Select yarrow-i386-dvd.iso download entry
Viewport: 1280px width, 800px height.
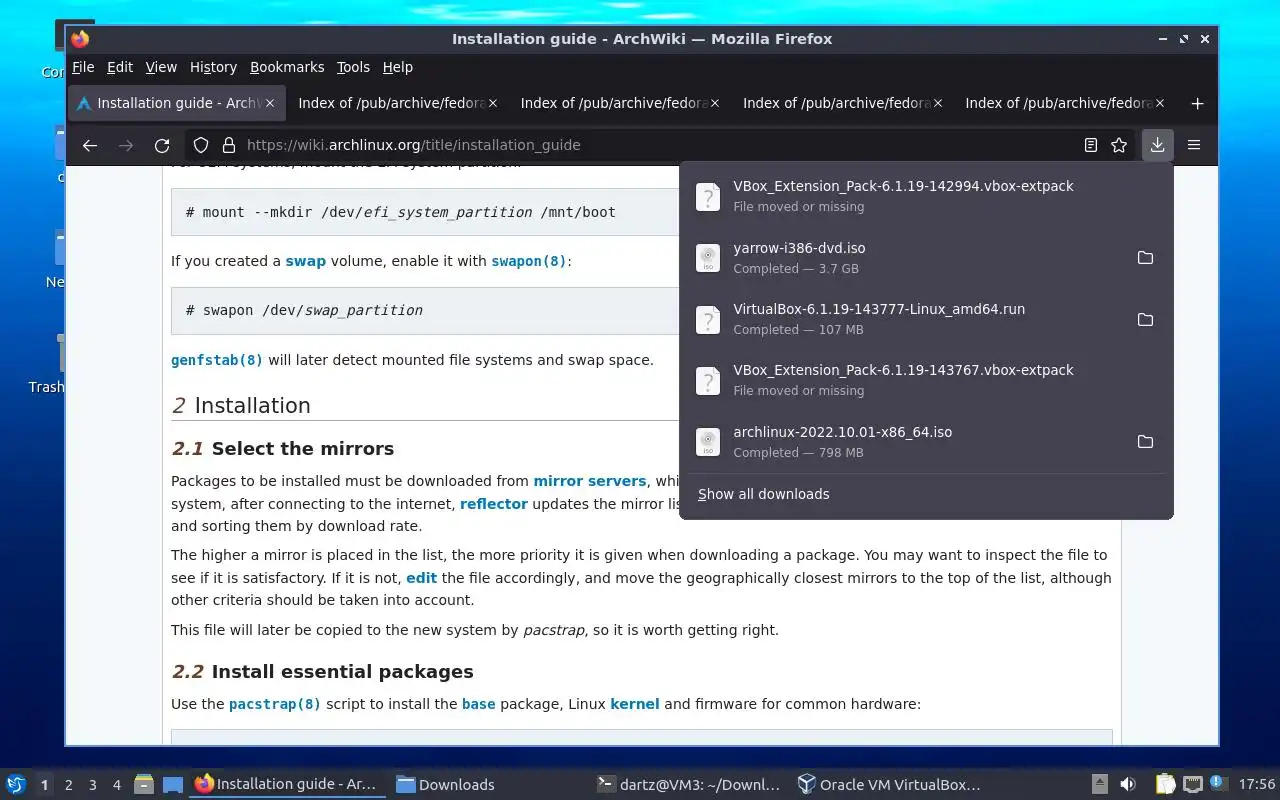click(x=905, y=258)
